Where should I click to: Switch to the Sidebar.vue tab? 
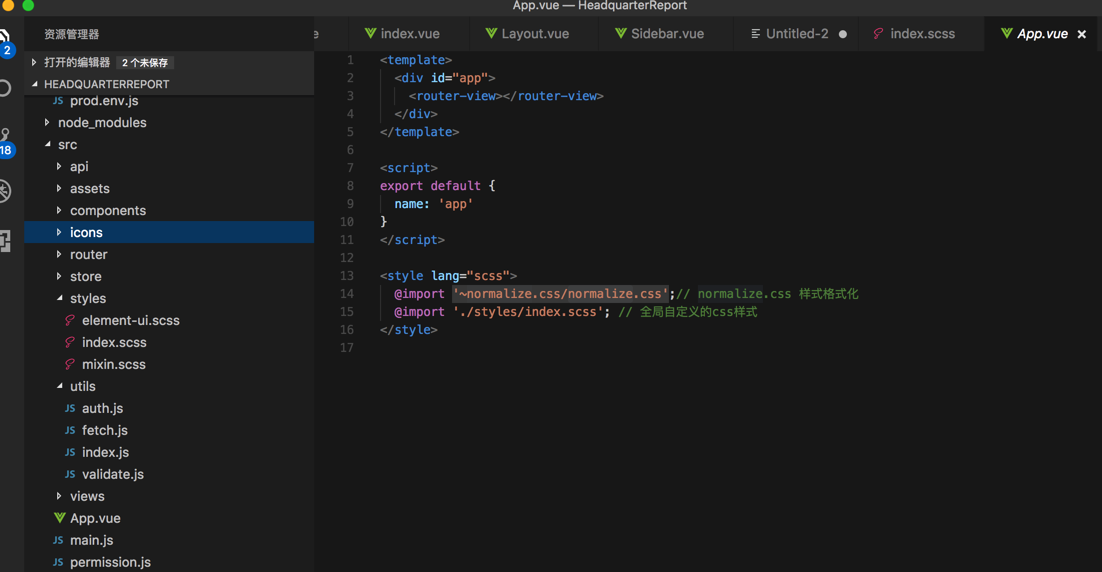click(667, 34)
